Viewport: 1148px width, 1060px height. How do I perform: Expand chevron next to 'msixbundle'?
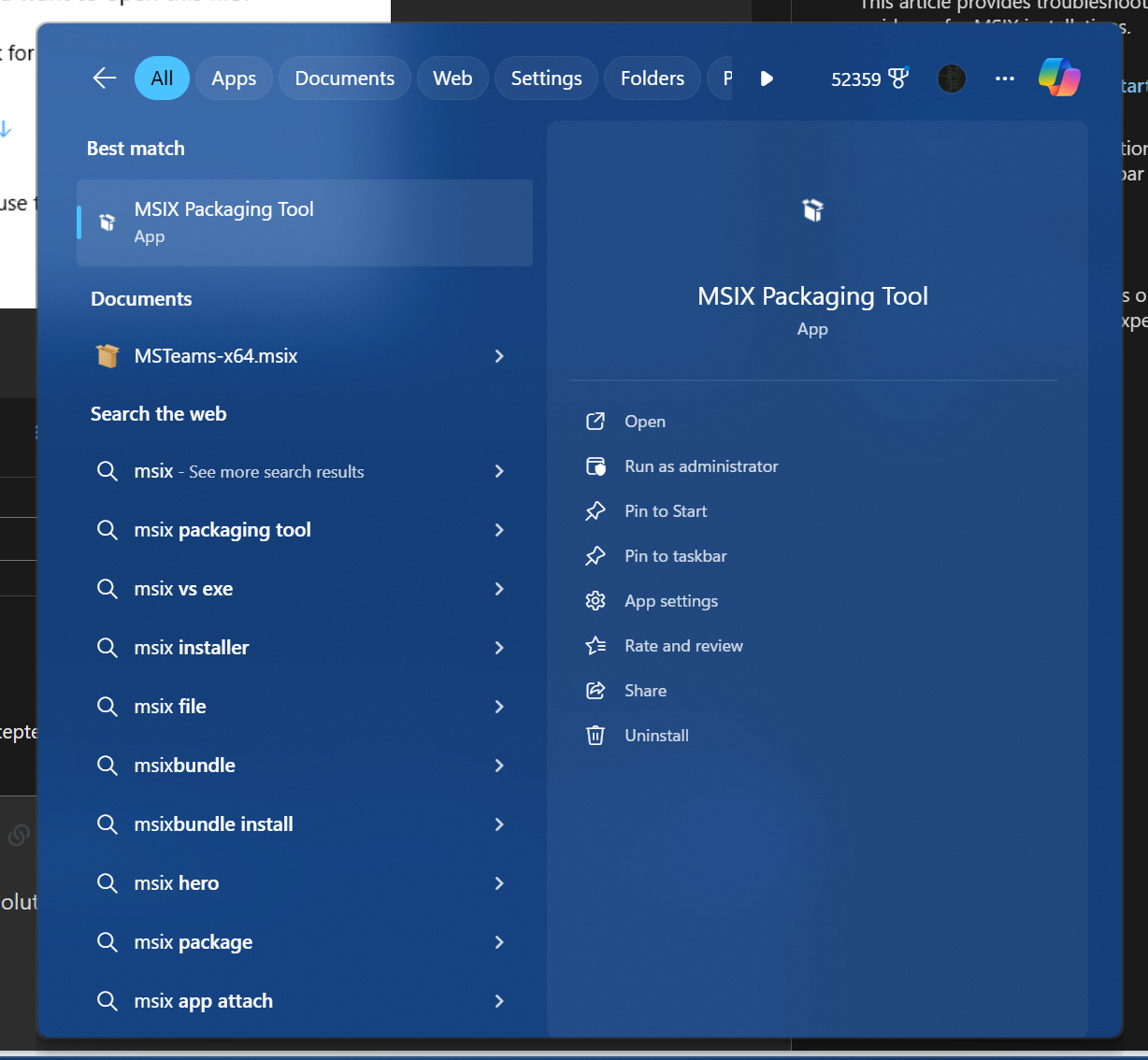499,766
